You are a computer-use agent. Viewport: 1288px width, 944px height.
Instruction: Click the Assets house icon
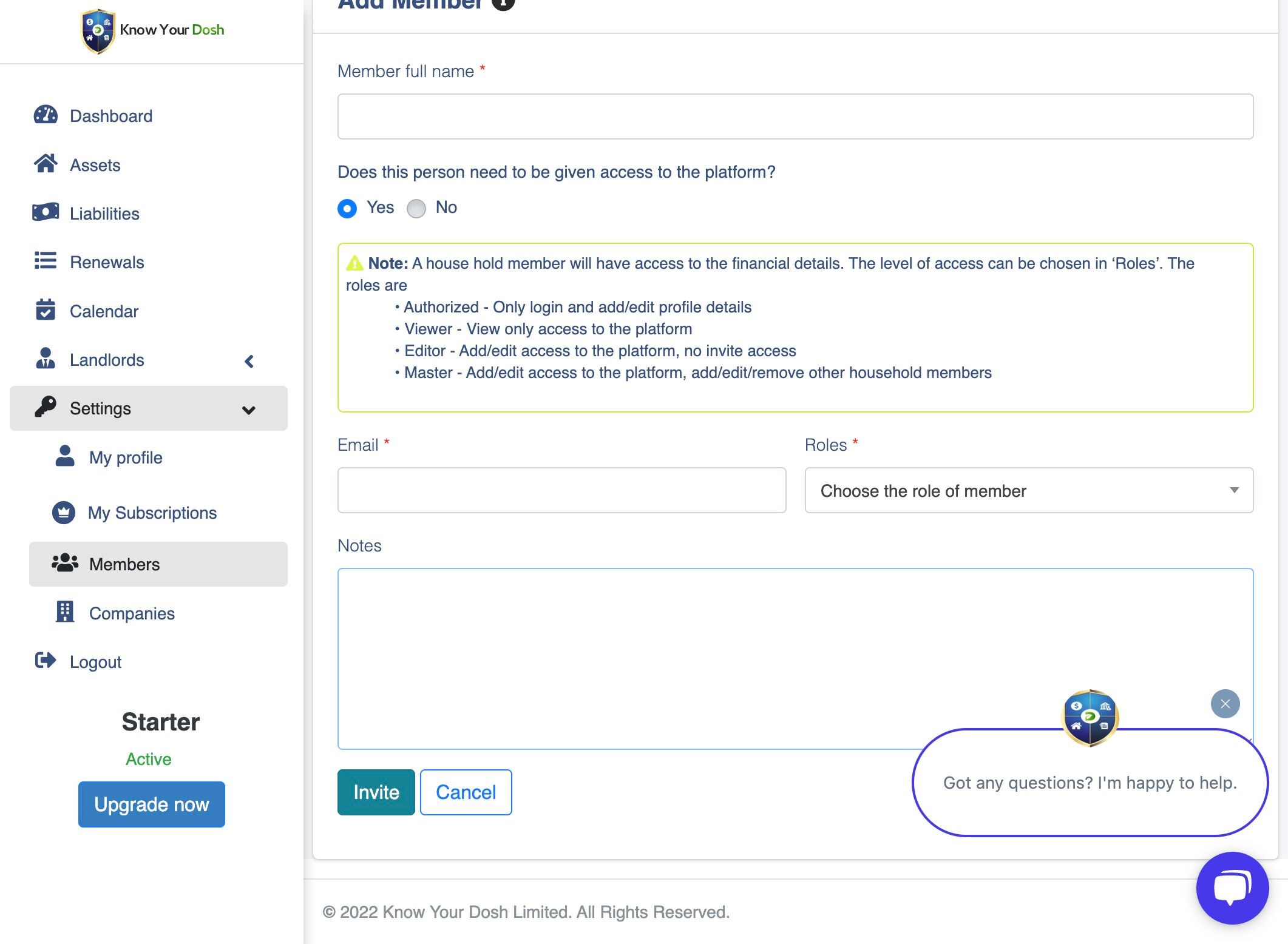(46, 164)
